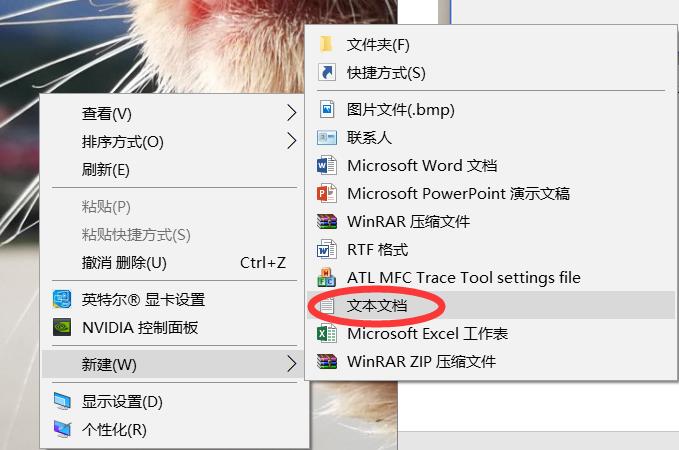679x450 pixels.
Task: Click the monitor icon beside 显示设置(D)
Action: click(62, 401)
